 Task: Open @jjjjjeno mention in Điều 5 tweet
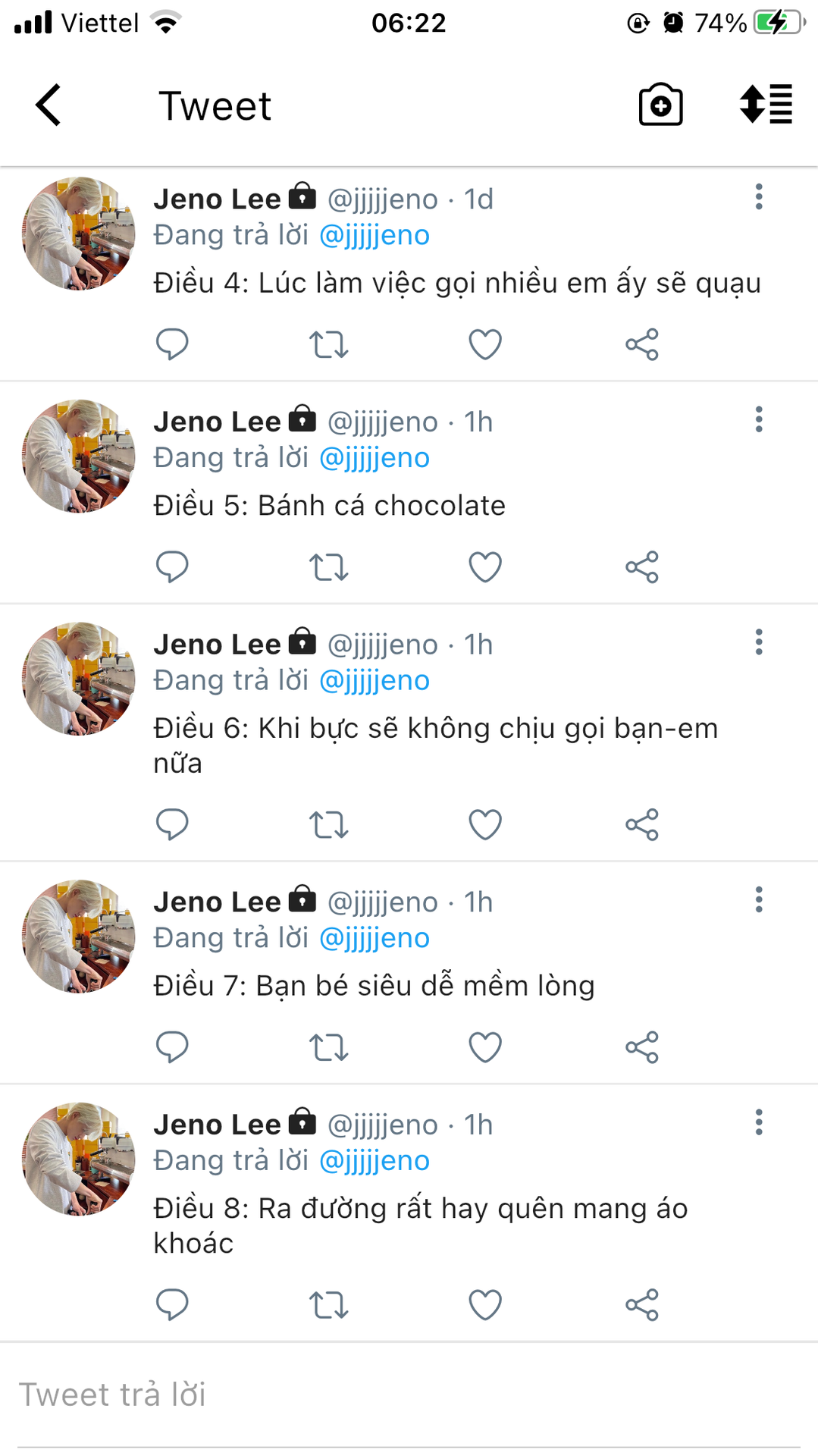click(x=375, y=458)
